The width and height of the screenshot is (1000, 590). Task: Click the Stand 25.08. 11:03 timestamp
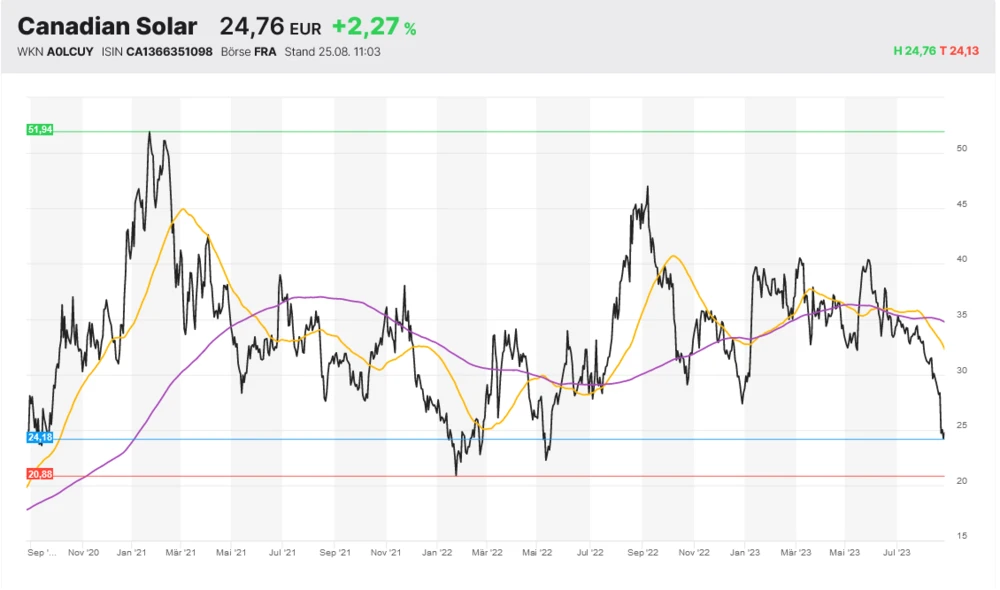[x=332, y=52]
